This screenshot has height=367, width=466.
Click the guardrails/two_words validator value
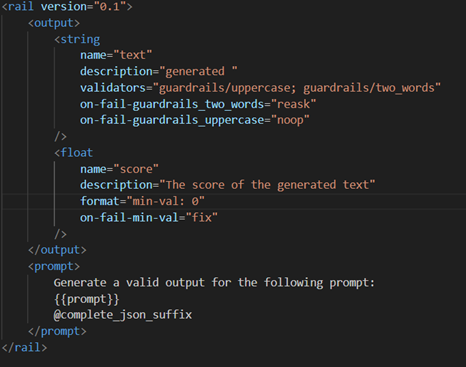(369, 88)
